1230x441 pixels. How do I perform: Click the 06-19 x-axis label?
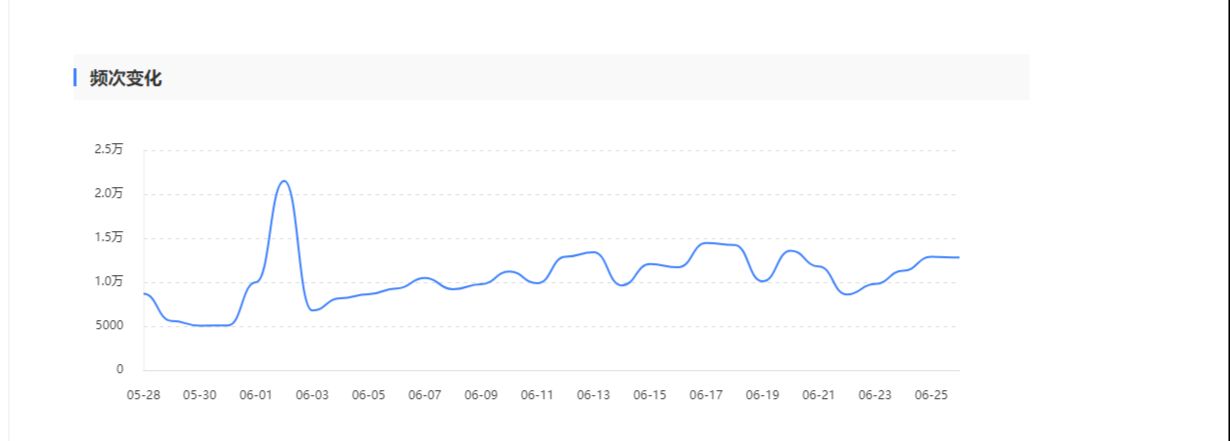click(762, 395)
